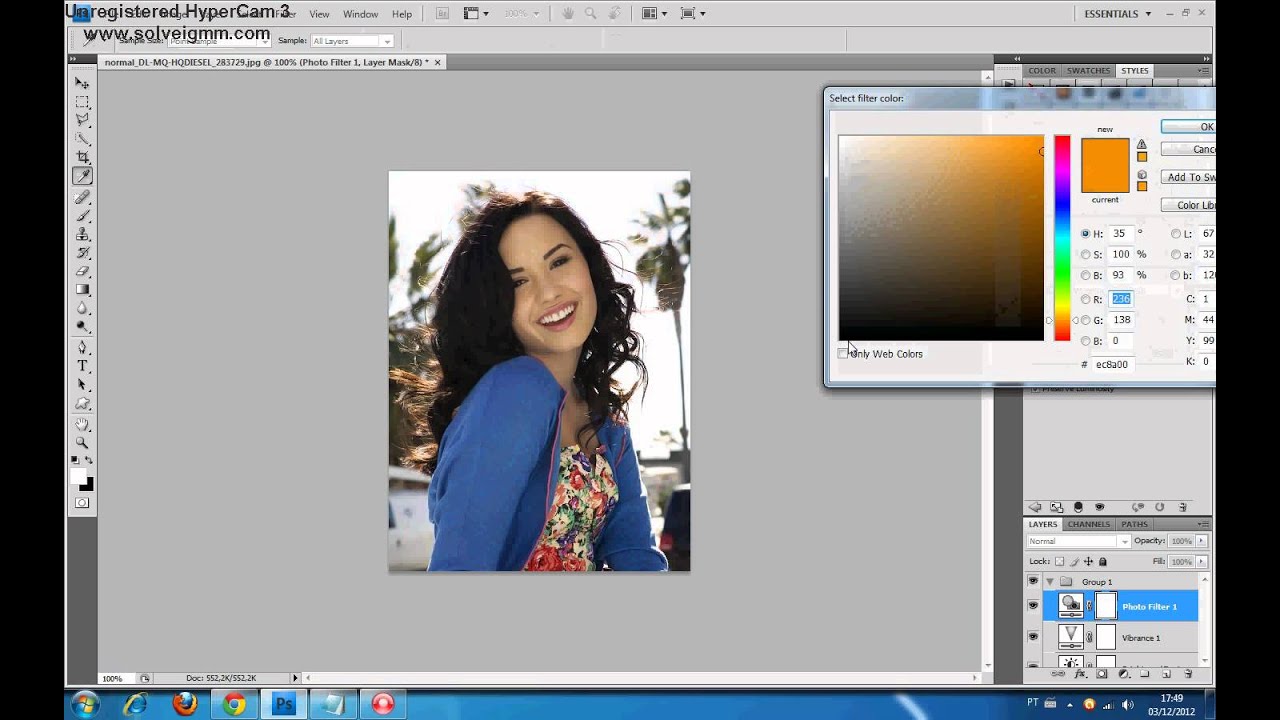1280x720 pixels.
Task: Create new adjustment layer icon
Action: (x=1123, y=675)
